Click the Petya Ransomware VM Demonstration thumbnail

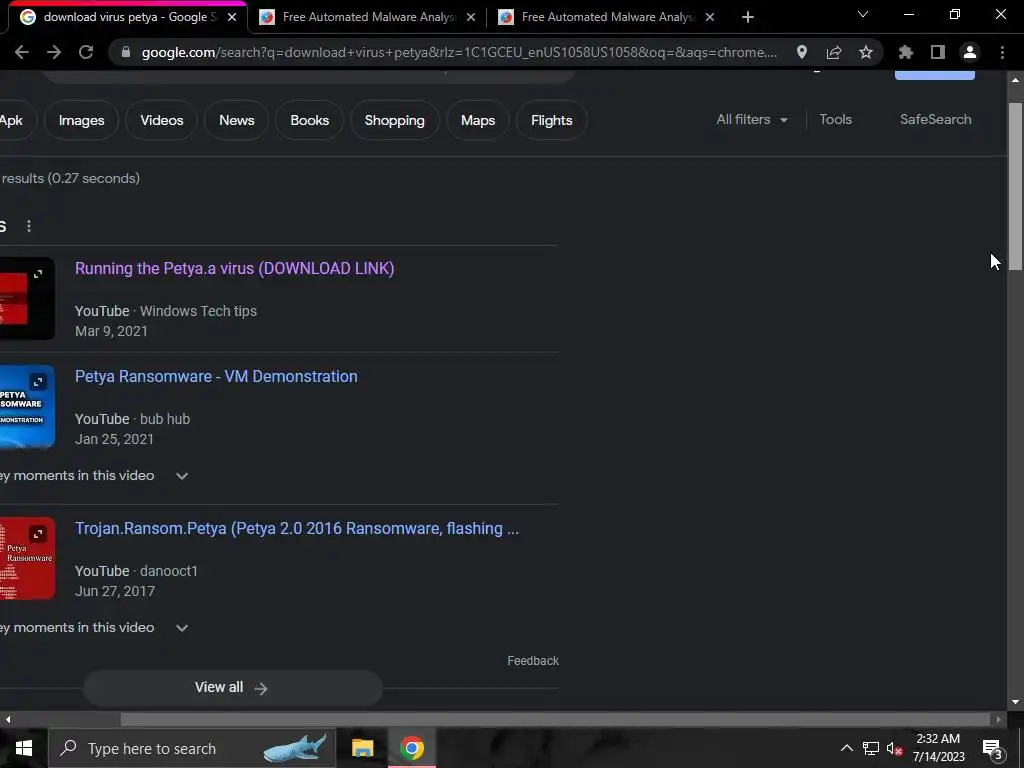(x=27, y=406)
